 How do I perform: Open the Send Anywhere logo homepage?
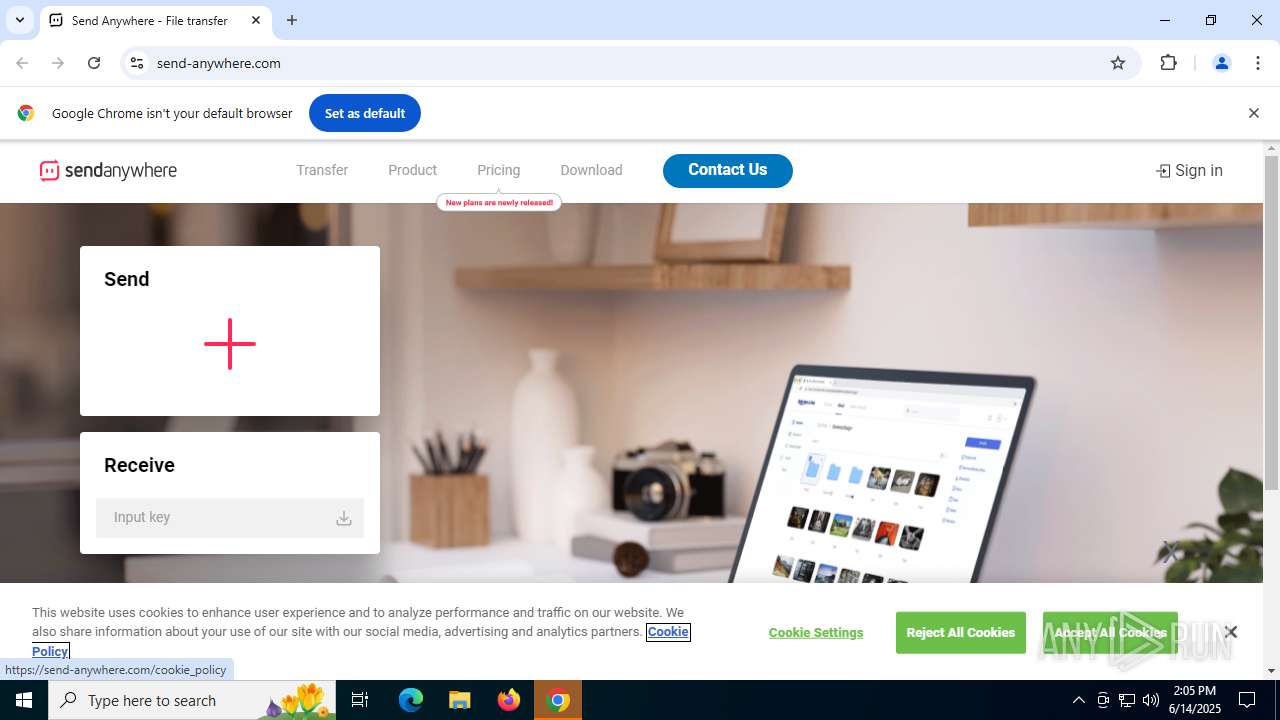tap(108, 171)
